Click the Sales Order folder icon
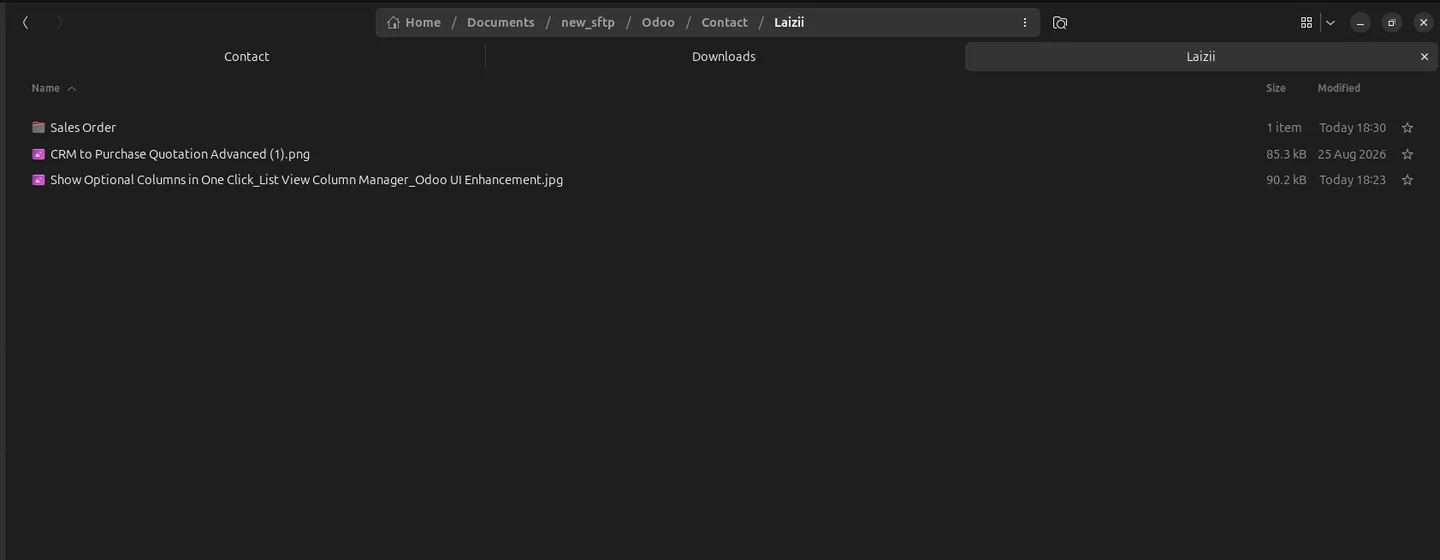 point(38,127)
